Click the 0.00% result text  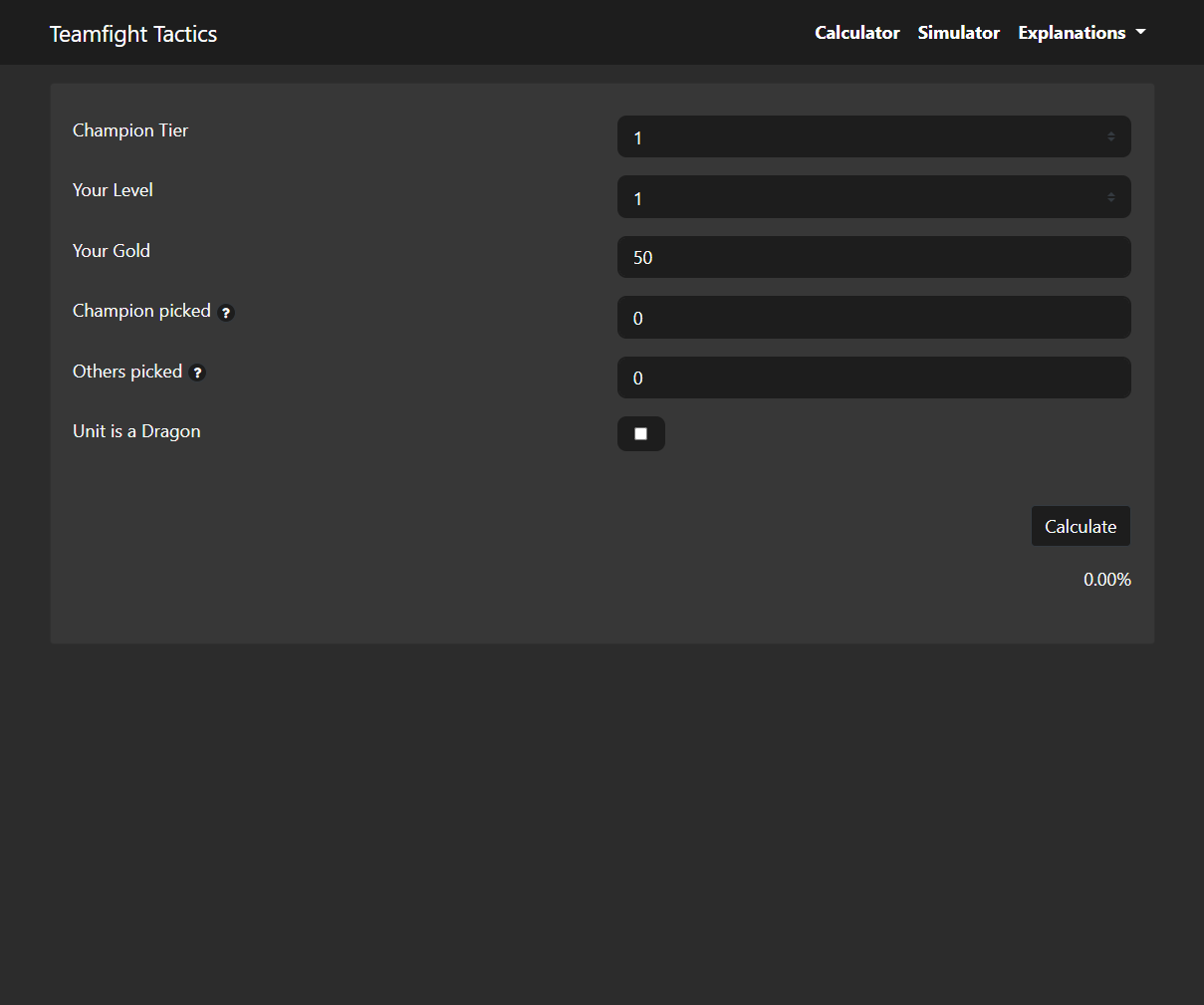click(1106, 579)
